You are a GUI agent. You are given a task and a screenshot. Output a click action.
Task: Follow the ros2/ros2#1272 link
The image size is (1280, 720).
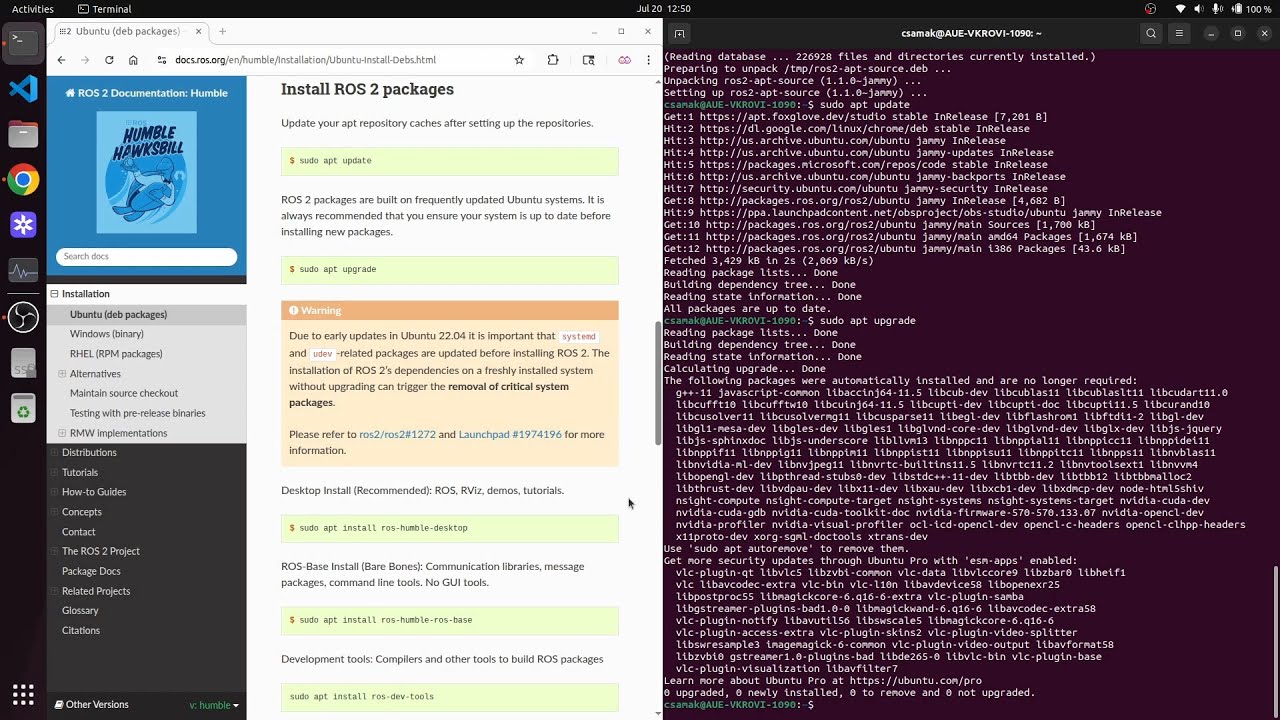click(397, 435)
